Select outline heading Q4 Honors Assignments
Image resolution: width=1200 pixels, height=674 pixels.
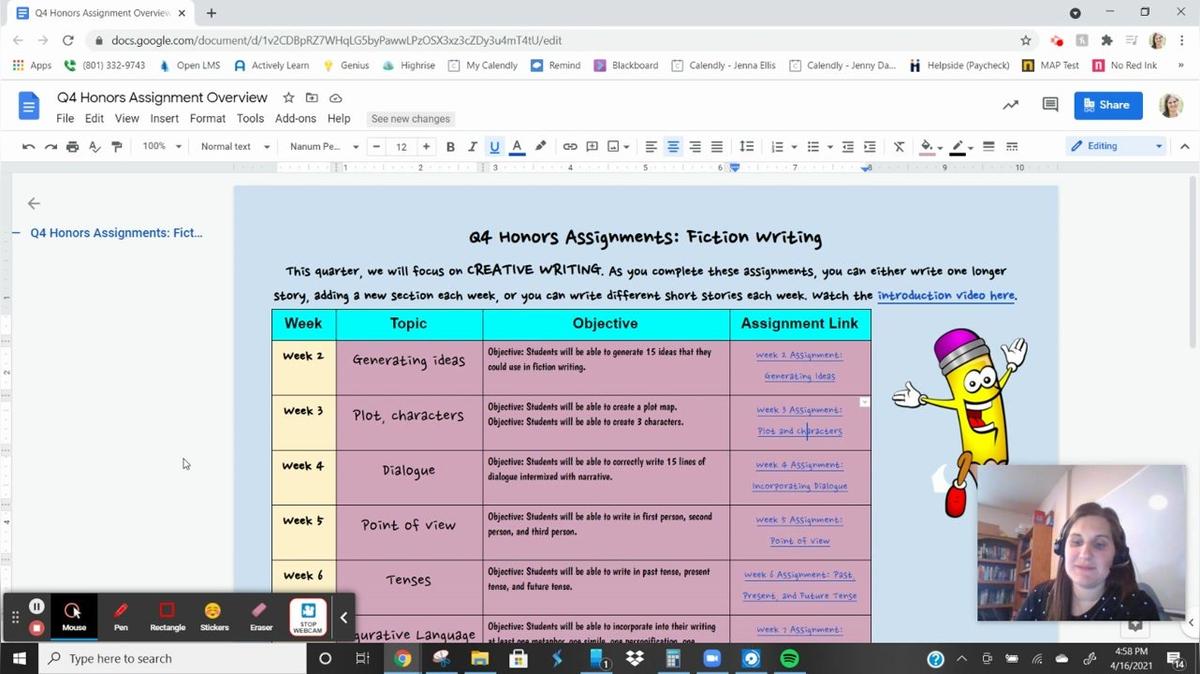(116, 233)
